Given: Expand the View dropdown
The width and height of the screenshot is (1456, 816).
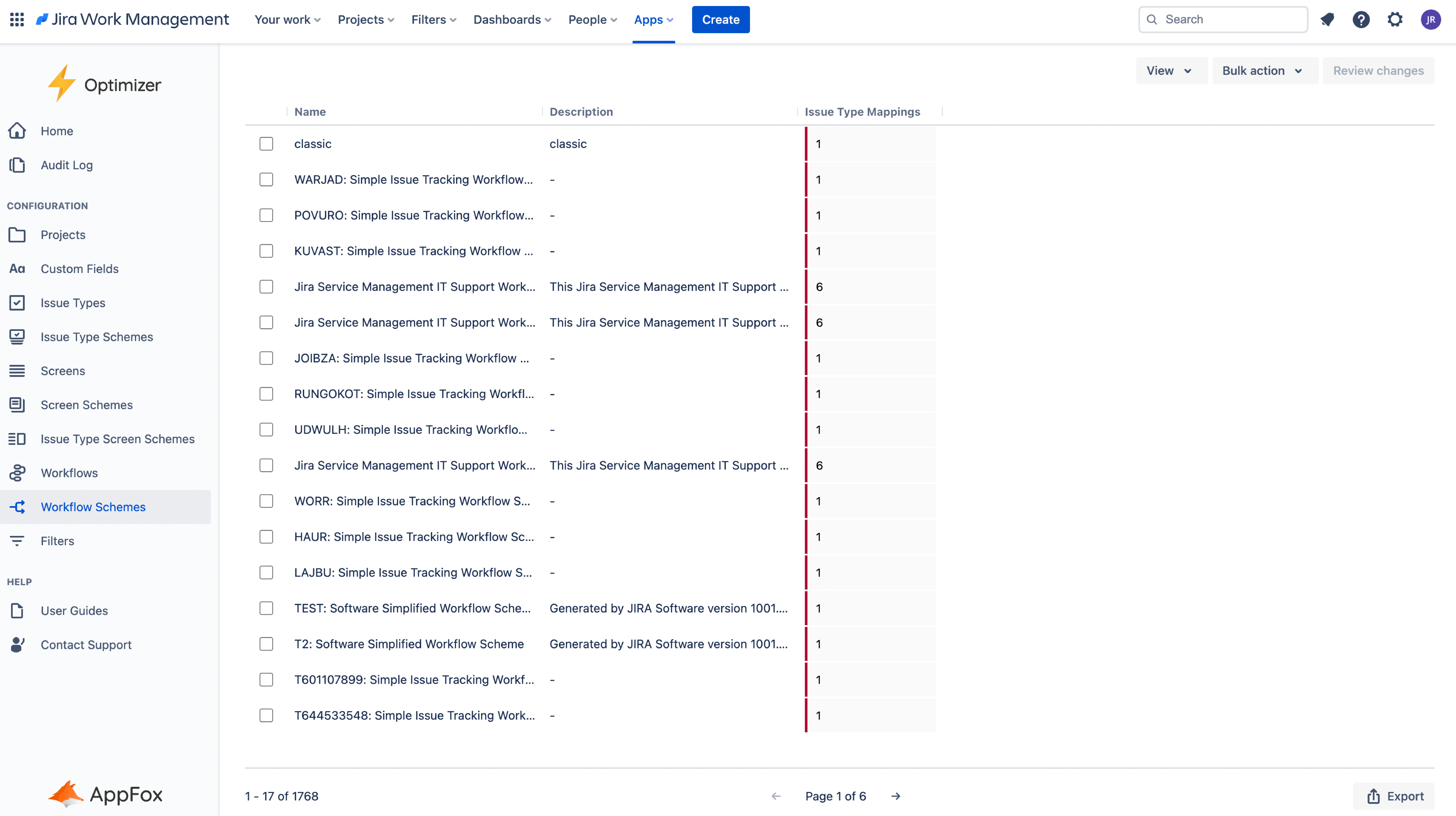Looking at the screenshot, I should [x=1170, y=71].
